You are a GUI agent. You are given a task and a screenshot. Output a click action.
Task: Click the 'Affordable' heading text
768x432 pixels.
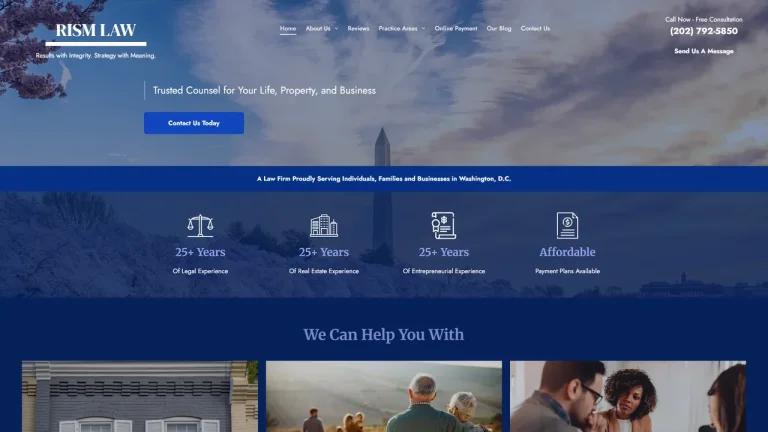pos(567,252)
